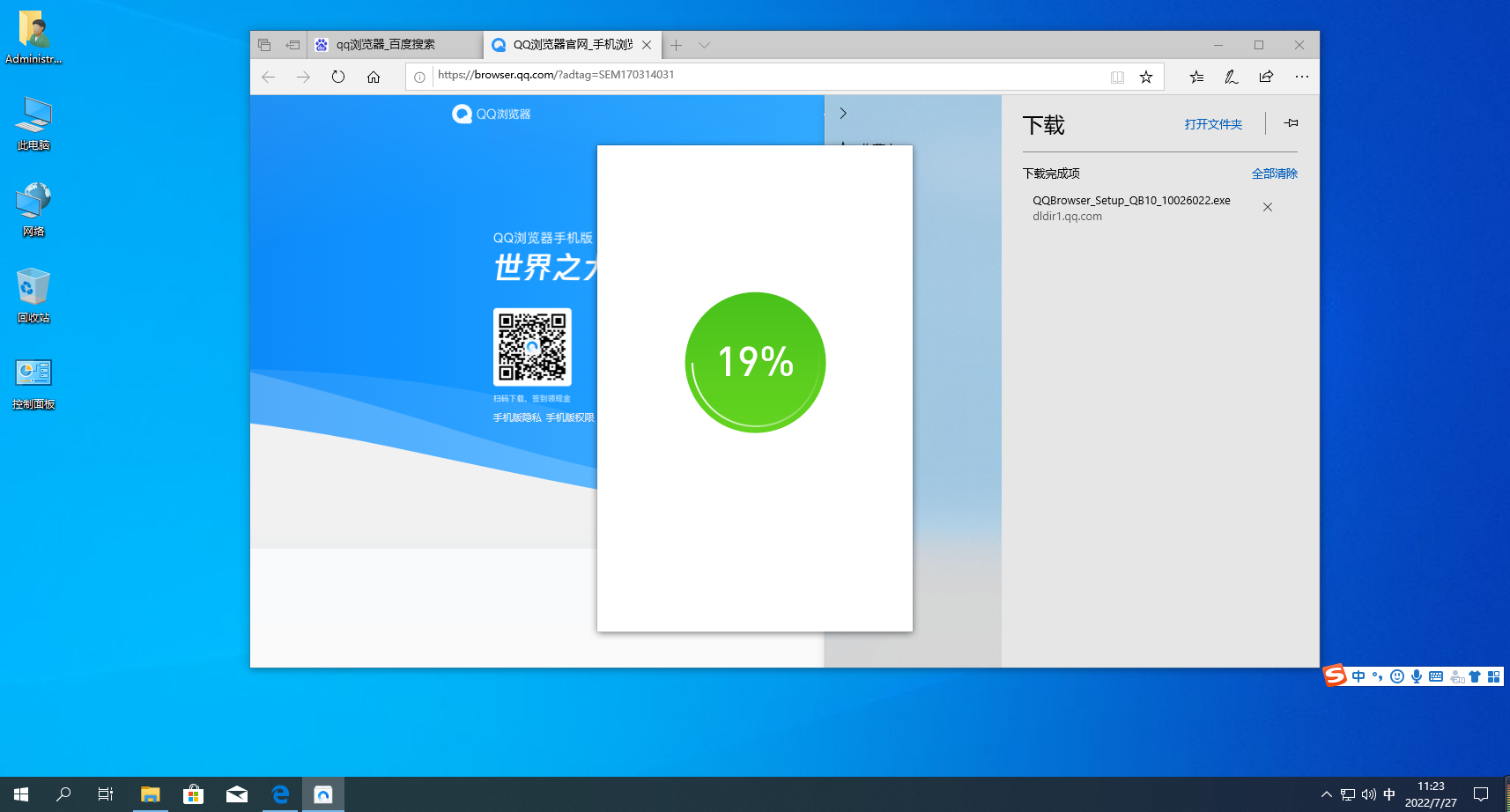Open 此电脑 desktop icon
The height and width of the screenshot is (812, 1510).
[33, 123]
